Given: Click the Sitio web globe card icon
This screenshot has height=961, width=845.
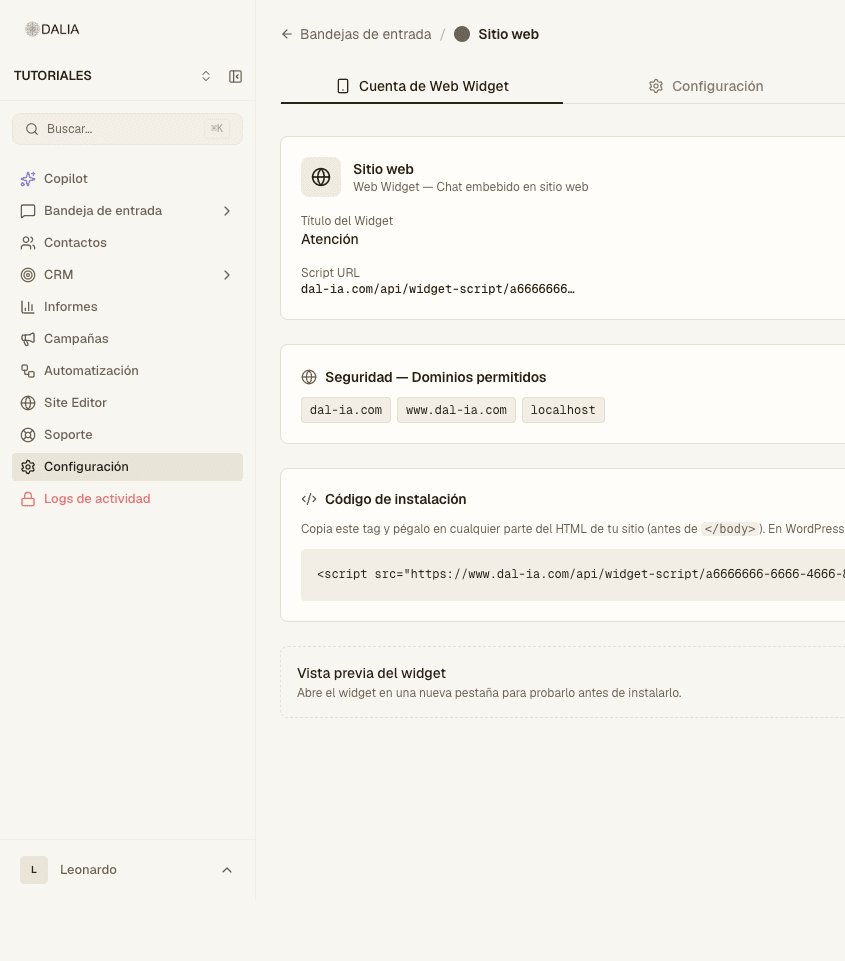Looking at the screenshot, I should (320, 177).
